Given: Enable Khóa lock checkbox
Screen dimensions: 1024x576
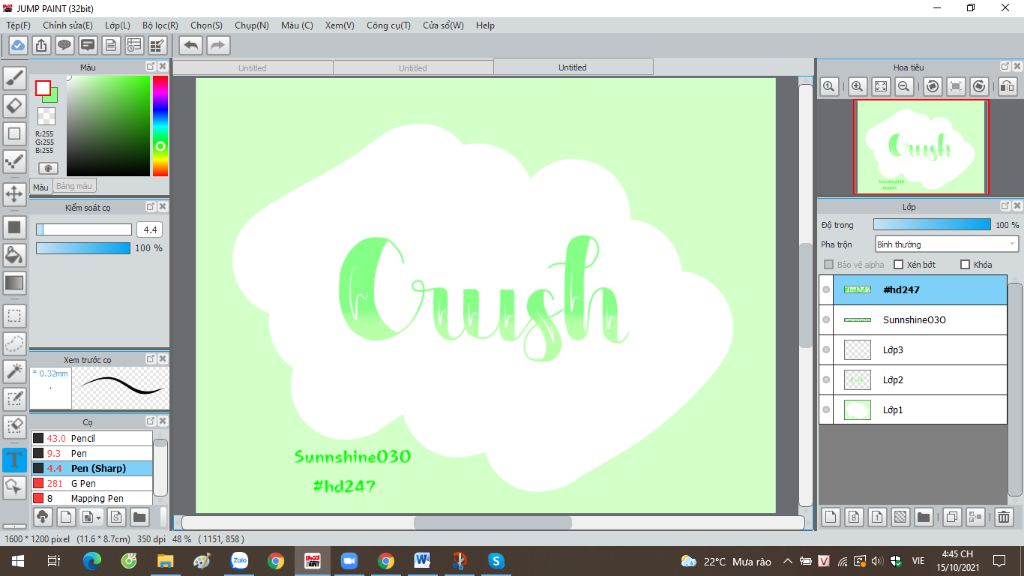Looking at the screenshot, I should click(965, 264).
